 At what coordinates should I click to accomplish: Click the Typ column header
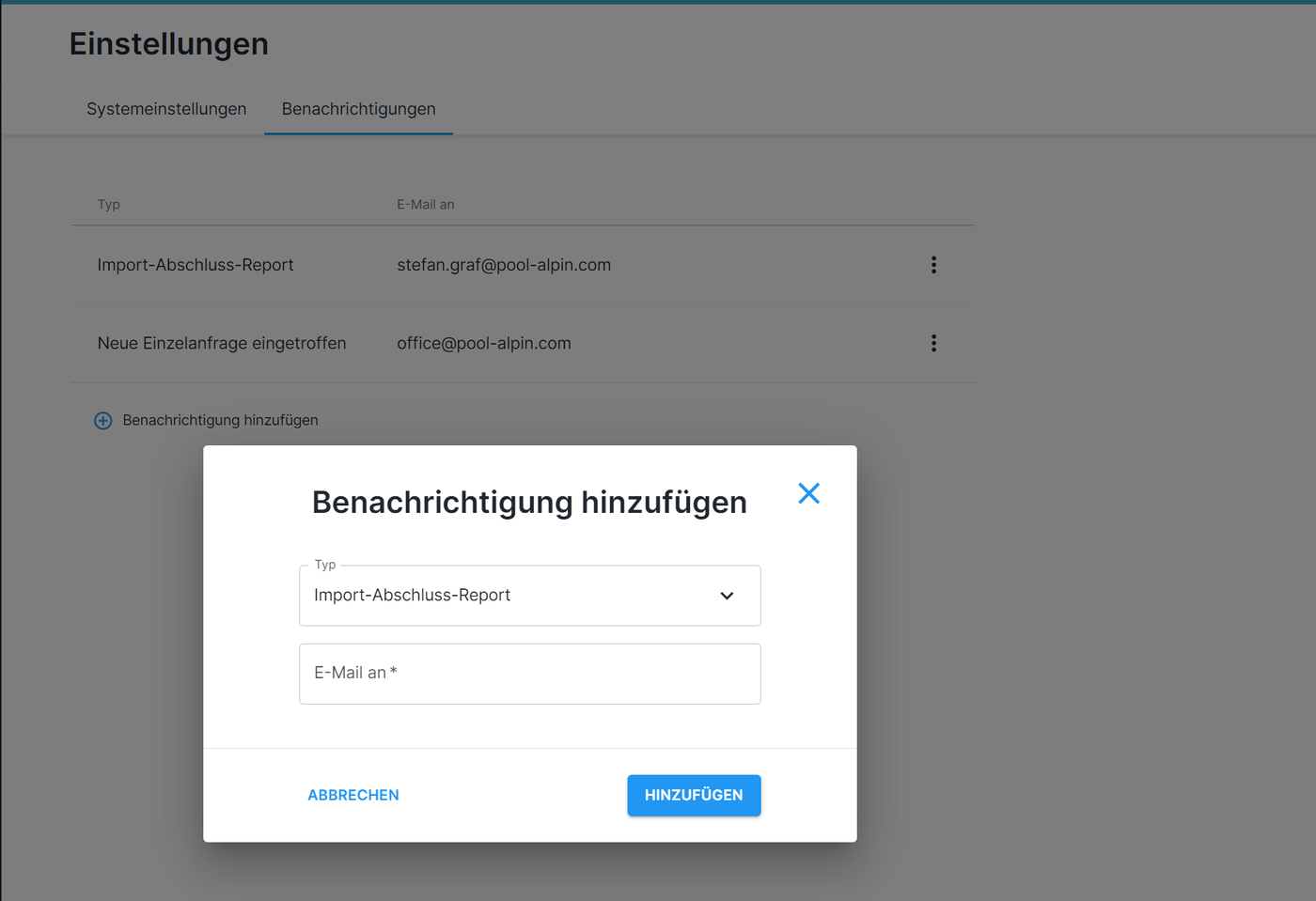click(x=109, y=205)
